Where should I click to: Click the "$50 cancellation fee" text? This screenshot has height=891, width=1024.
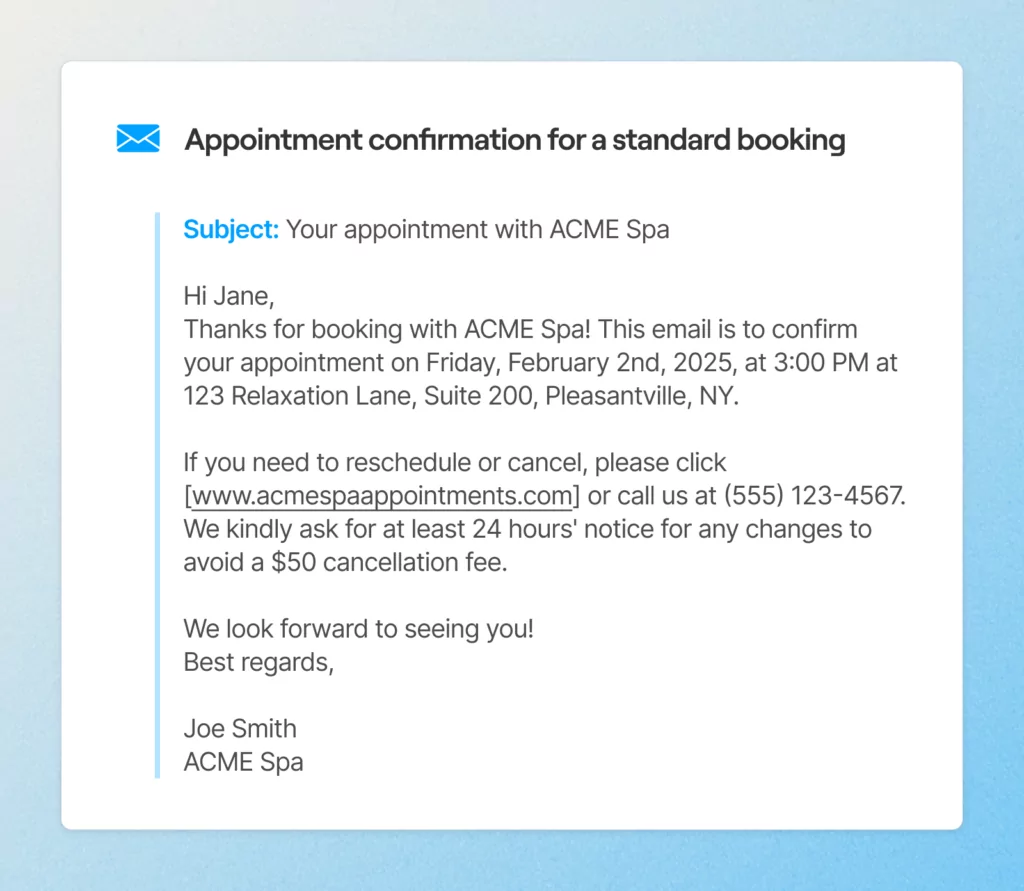[389, 562]
